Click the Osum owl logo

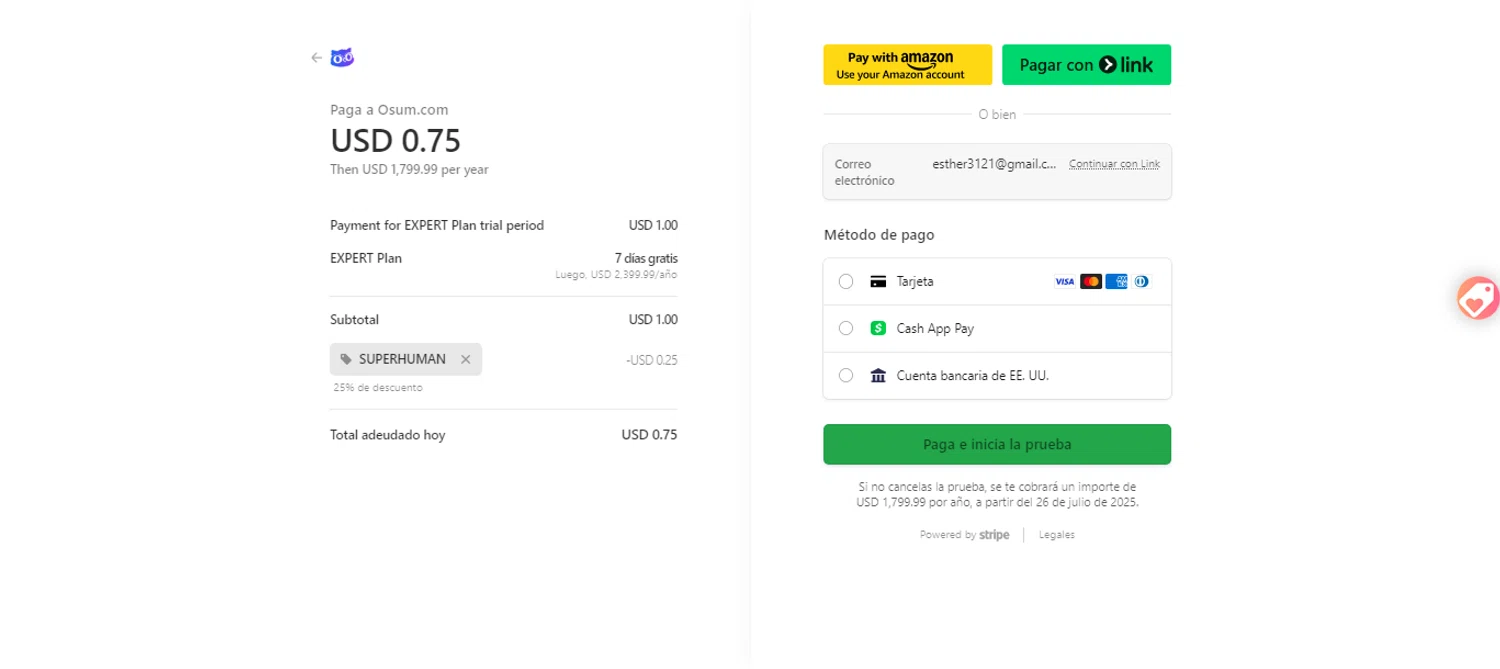[x=342, y=58]
